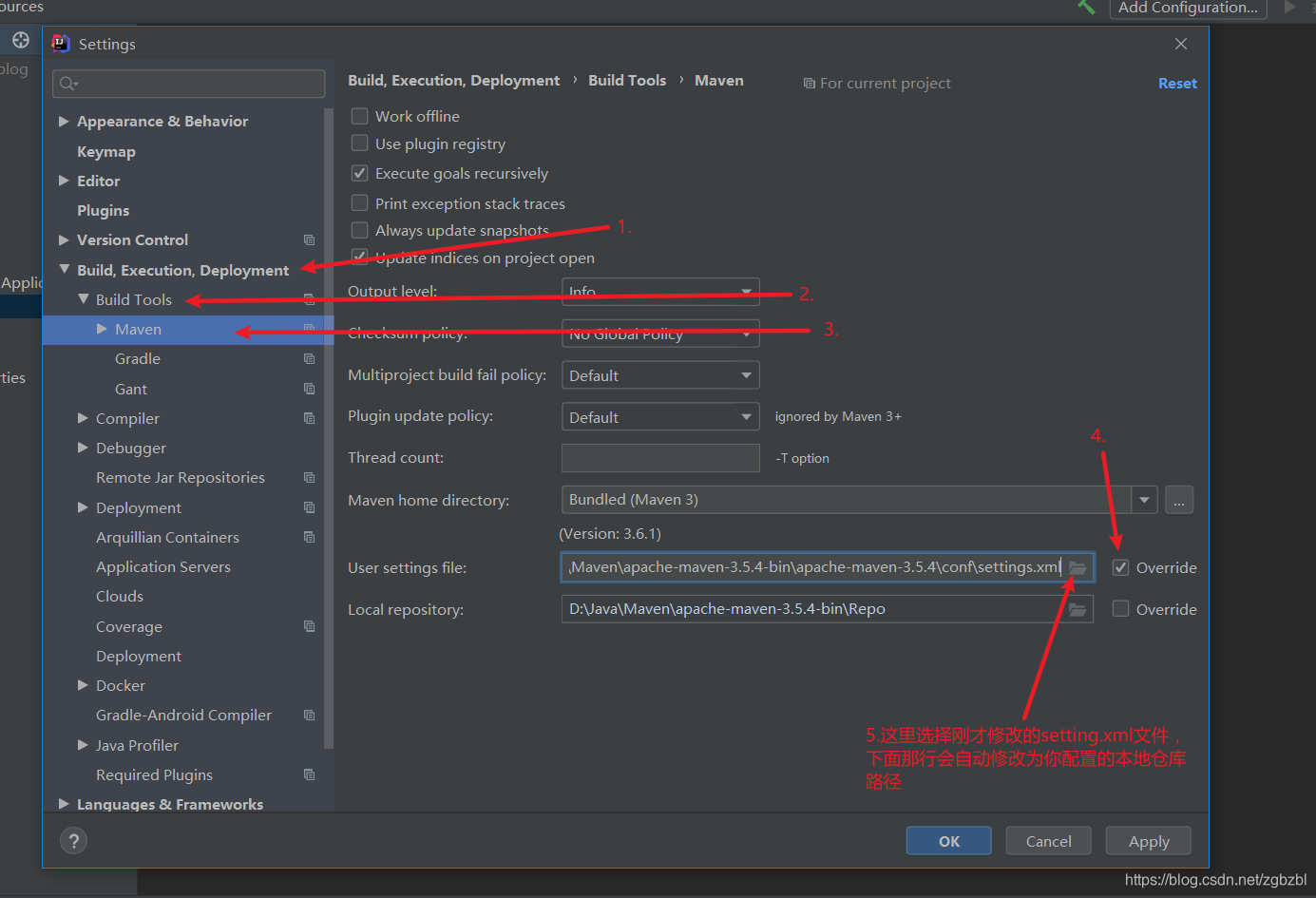1316x898 pixels.
Task: Expand the Editor tree arrow
Action: click(64, 181)
